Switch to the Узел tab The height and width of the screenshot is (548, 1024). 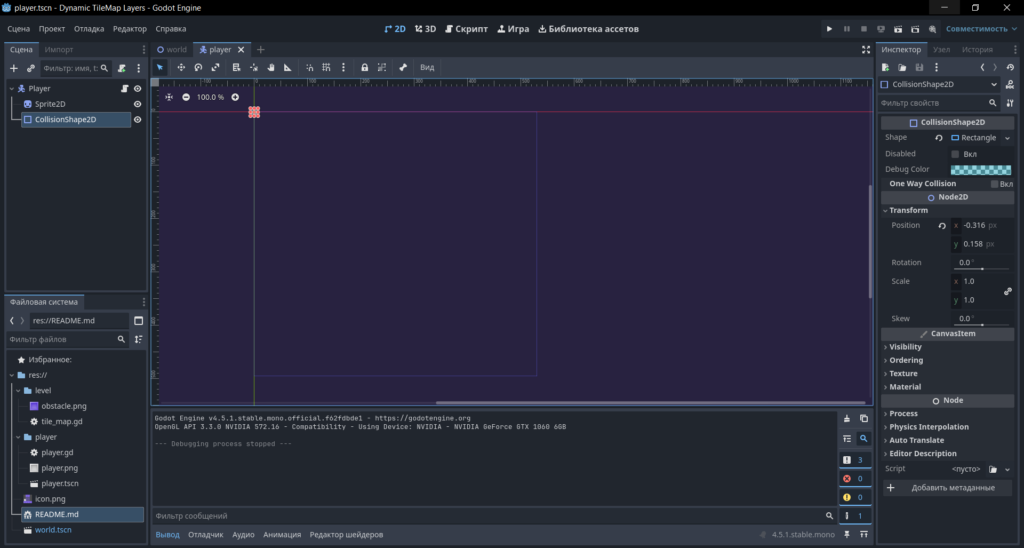coord(942,50)
